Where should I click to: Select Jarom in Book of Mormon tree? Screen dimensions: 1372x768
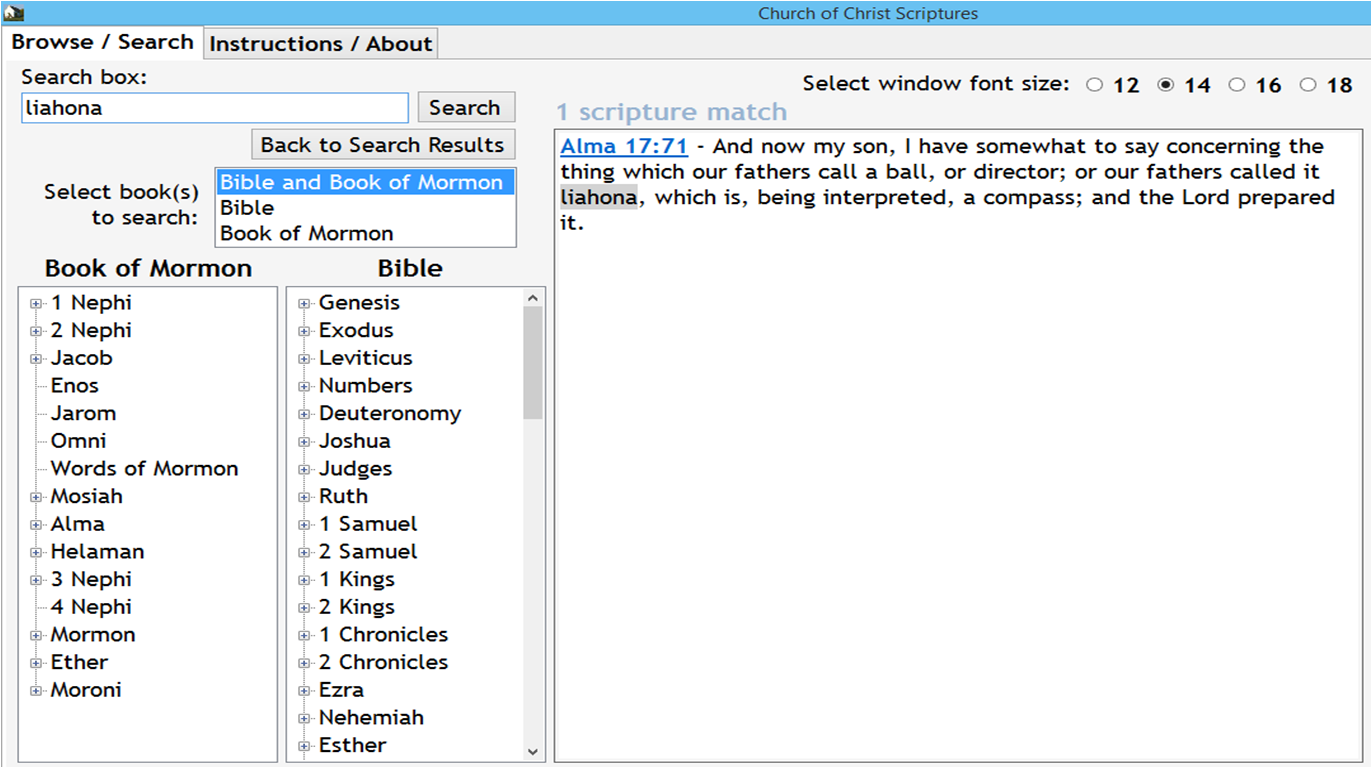tap(83, 414)
